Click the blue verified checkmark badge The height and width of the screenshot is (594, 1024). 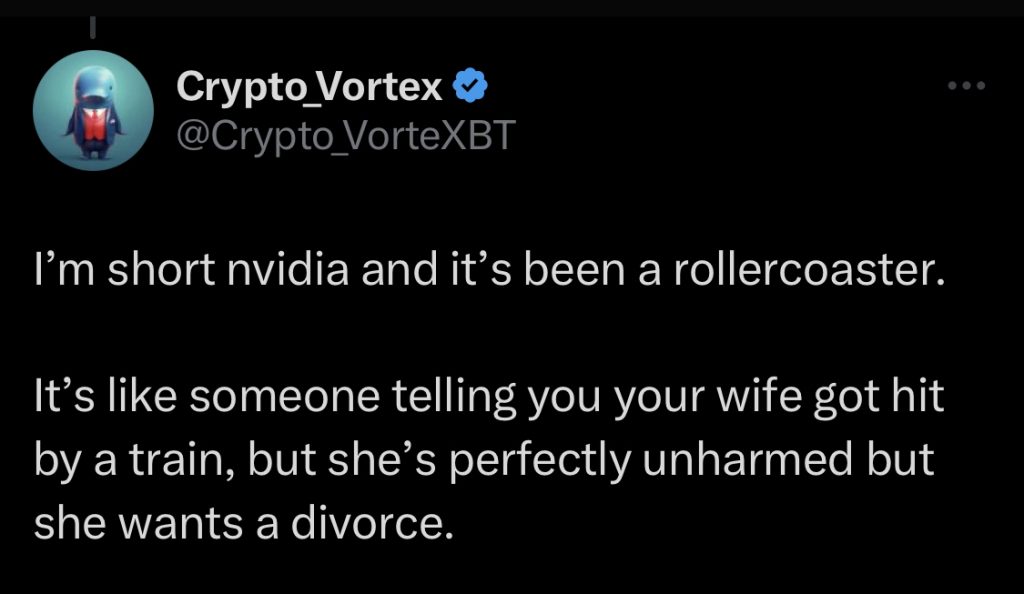(x=470, y=86)
